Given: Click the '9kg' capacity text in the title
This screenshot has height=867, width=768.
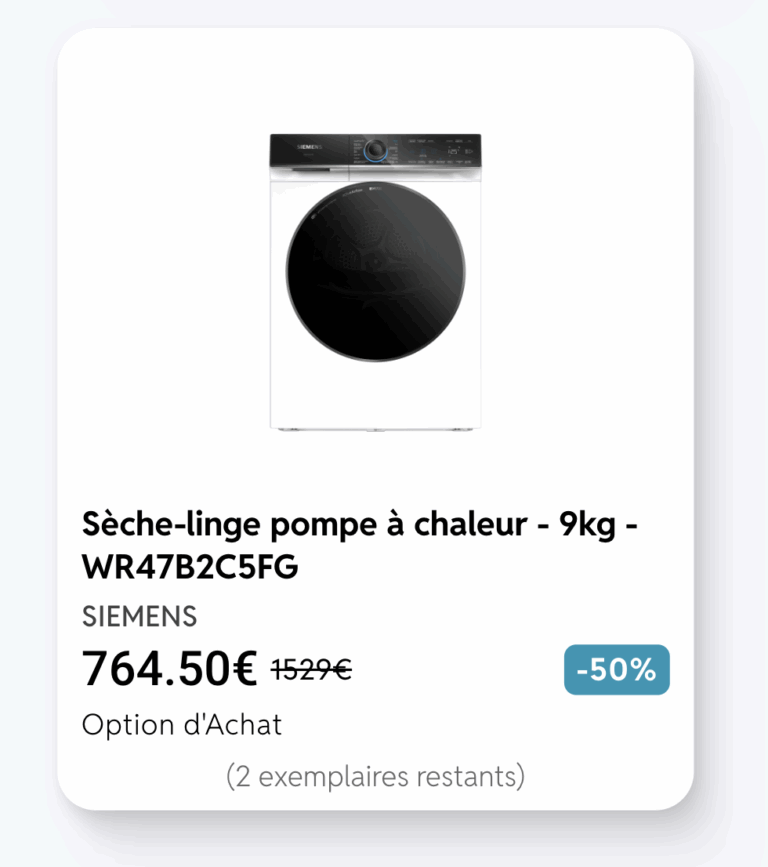Looking at the screenshot, I should (588, 524).
